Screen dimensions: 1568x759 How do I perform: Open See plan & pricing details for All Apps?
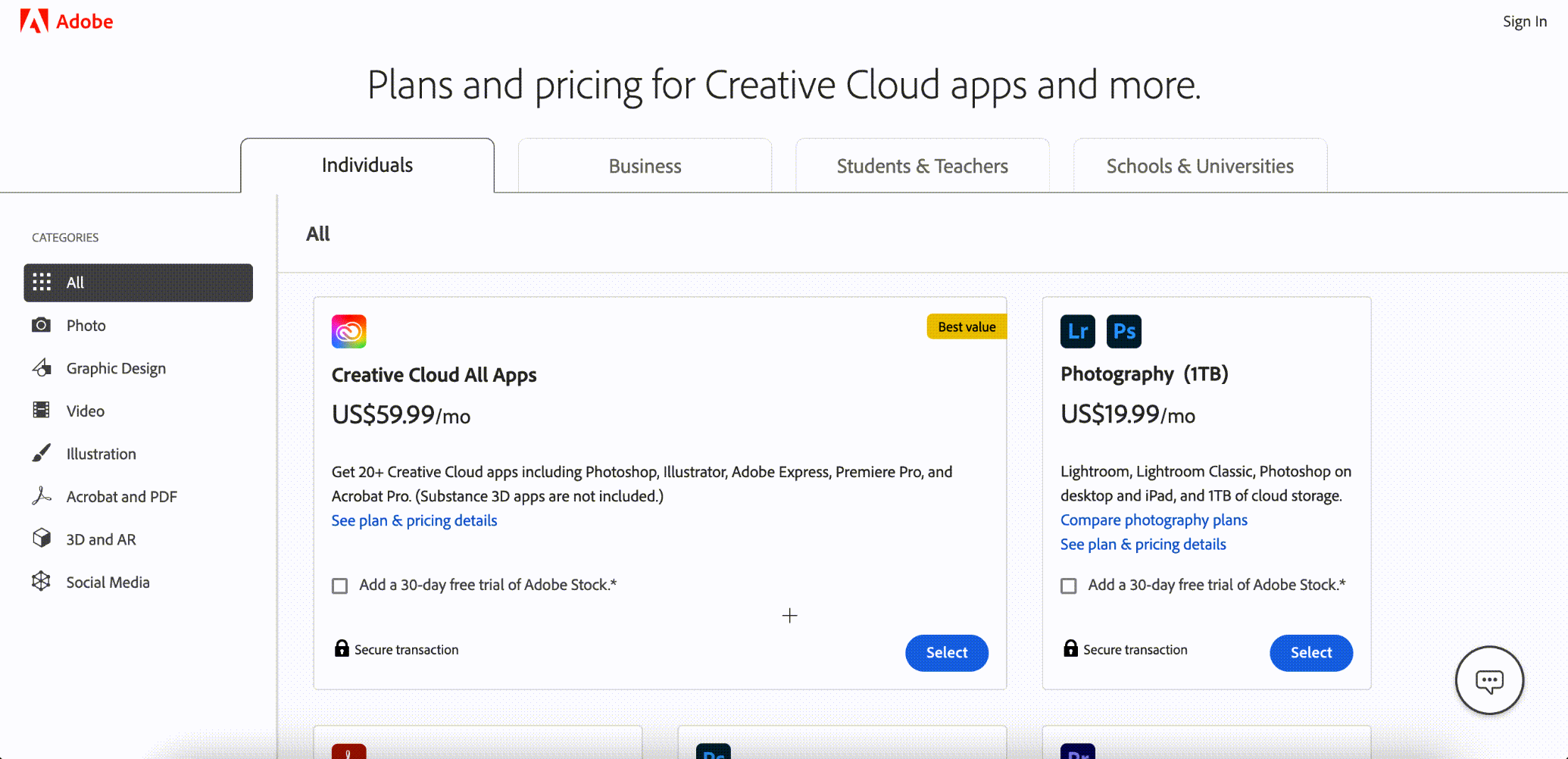click(414, 520)
